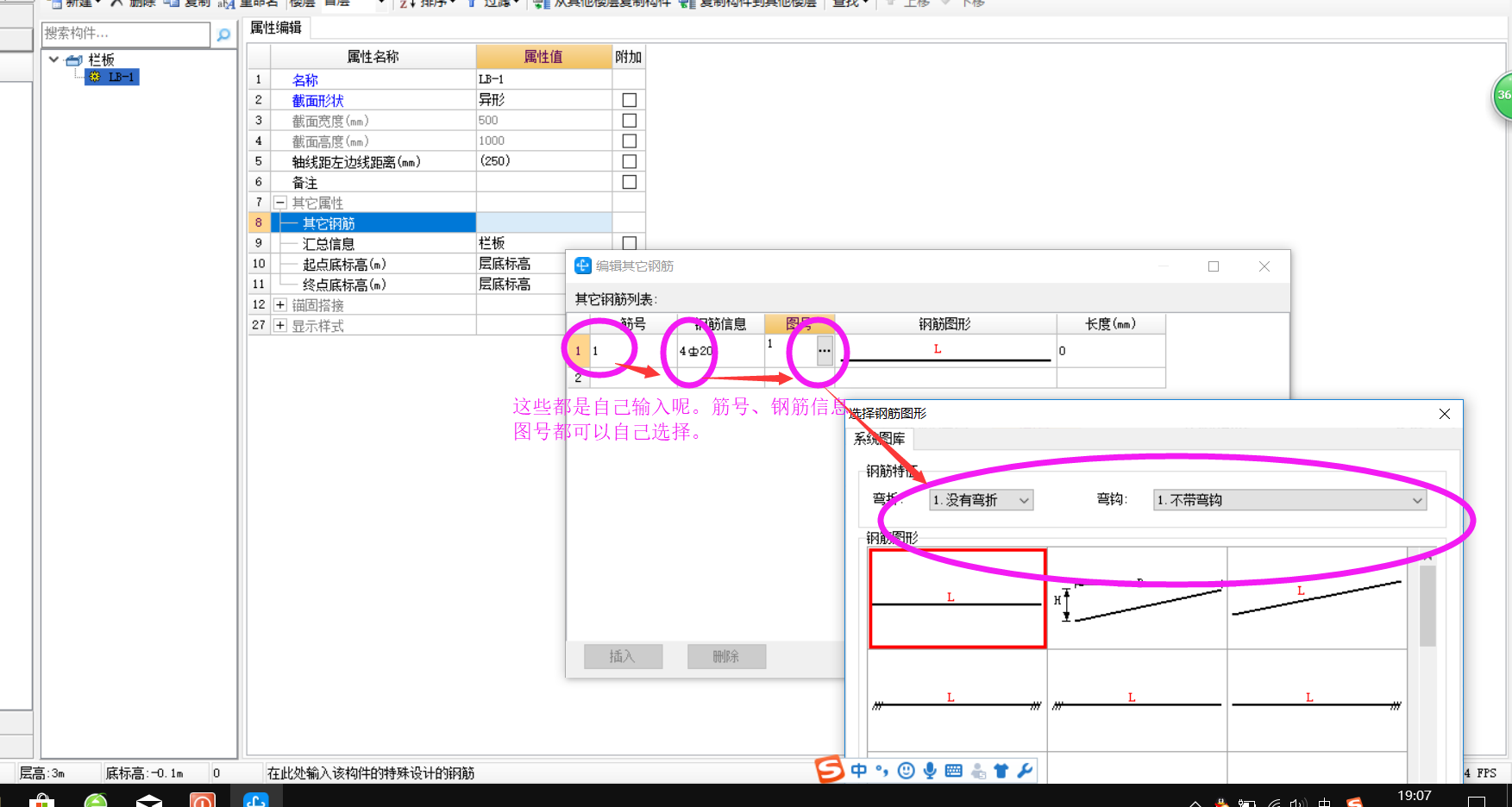Tick the 备注 additional checkbox
Screen dimensions: 1512x807
[x=630, y=182]
